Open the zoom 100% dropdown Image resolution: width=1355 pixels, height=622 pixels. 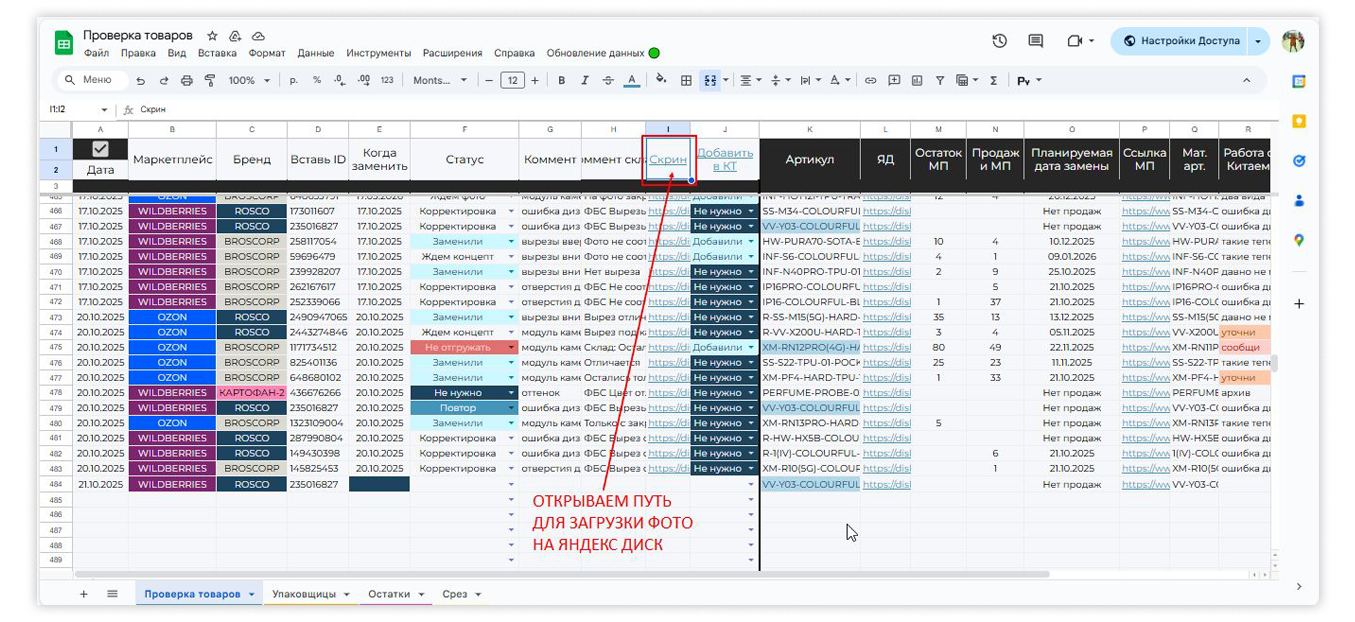pos(247,81)
